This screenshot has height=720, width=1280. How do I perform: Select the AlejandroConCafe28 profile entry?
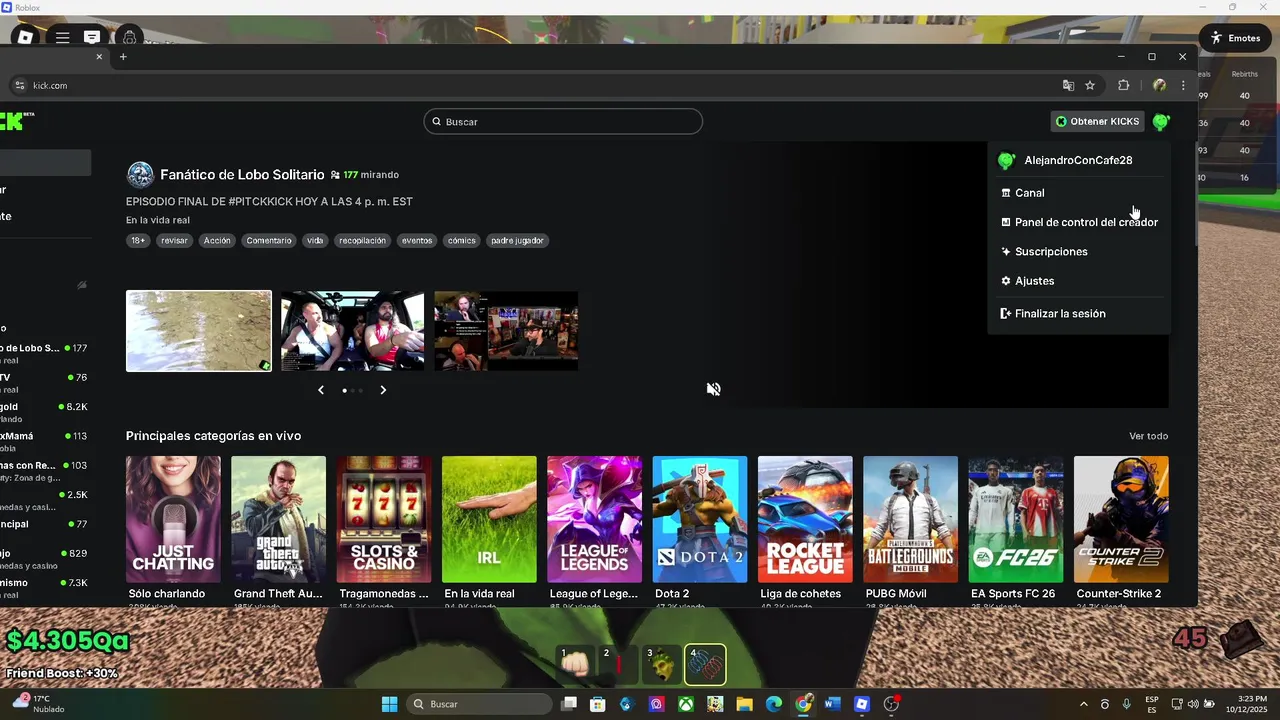point(1078,161)
